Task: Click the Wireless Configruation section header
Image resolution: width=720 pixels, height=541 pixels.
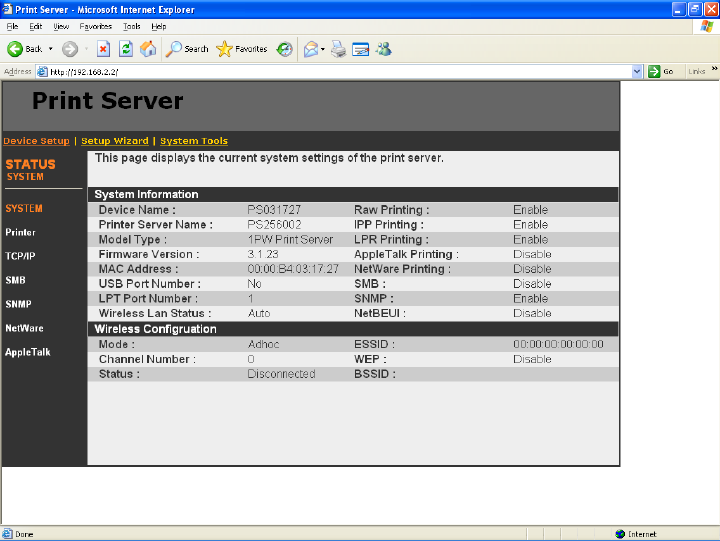Action: tap(353, 329)
